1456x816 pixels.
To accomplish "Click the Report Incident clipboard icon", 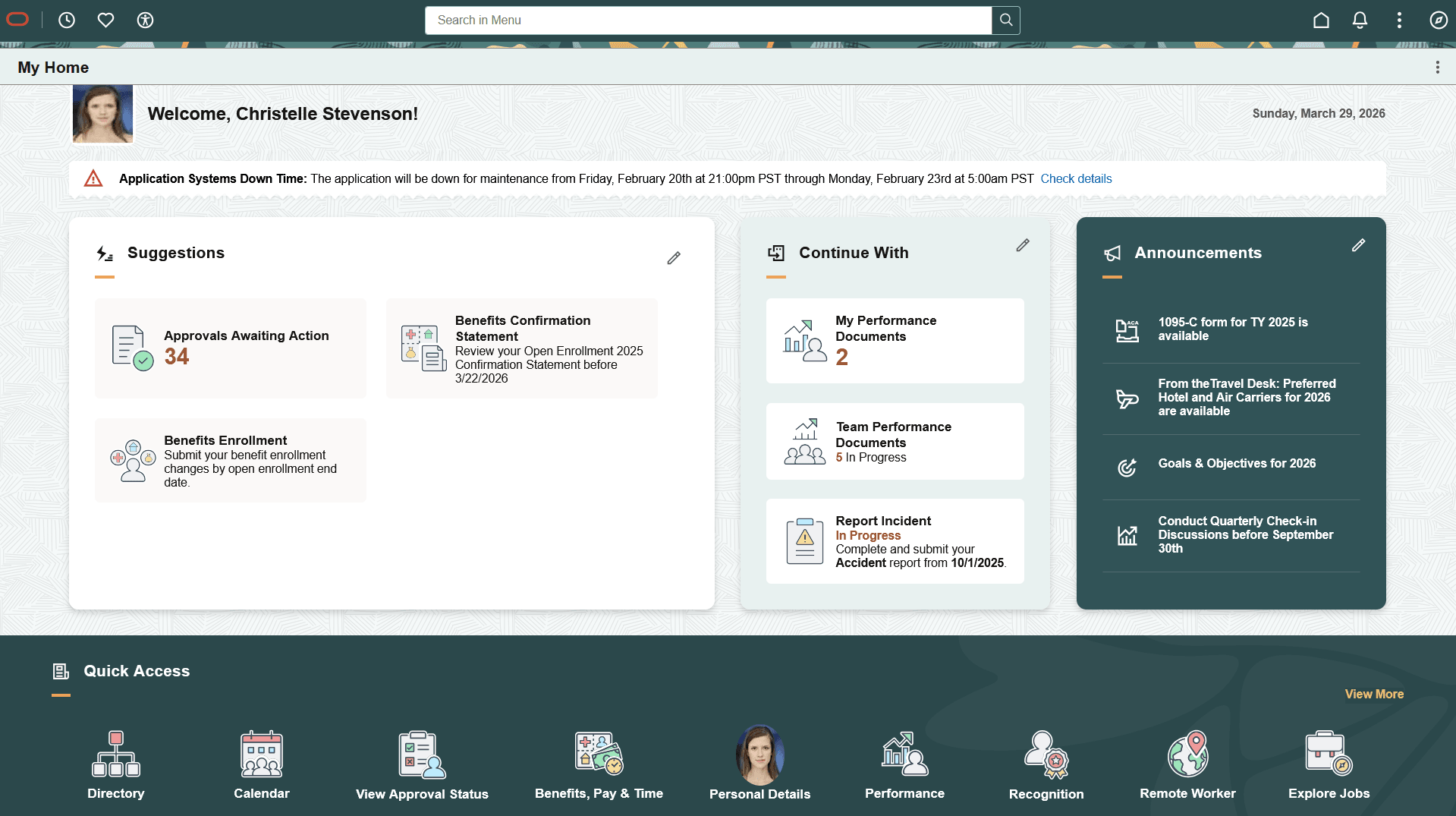I will (805, 541).
